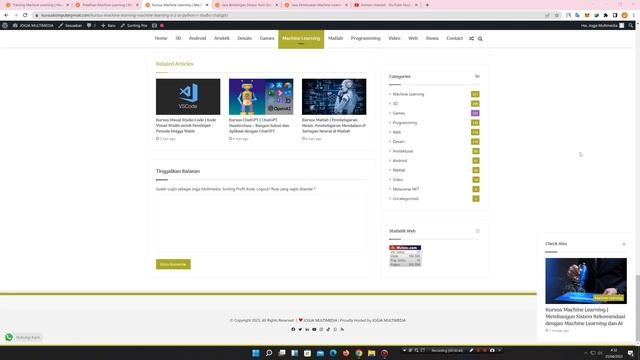Select the Machine Learning category

(x=408, y=94)
